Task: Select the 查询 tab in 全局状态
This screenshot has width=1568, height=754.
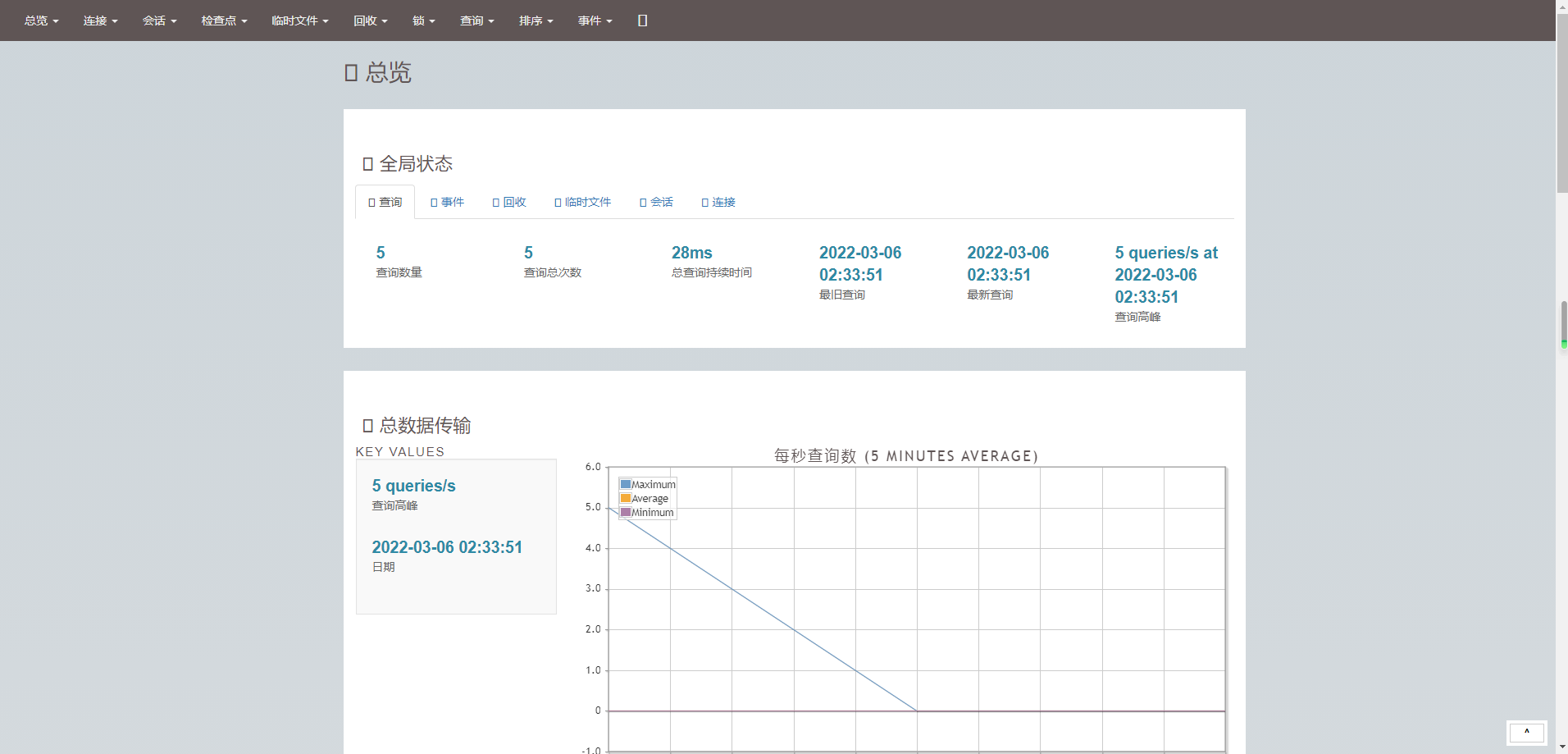Action: (x=385, y=202)
